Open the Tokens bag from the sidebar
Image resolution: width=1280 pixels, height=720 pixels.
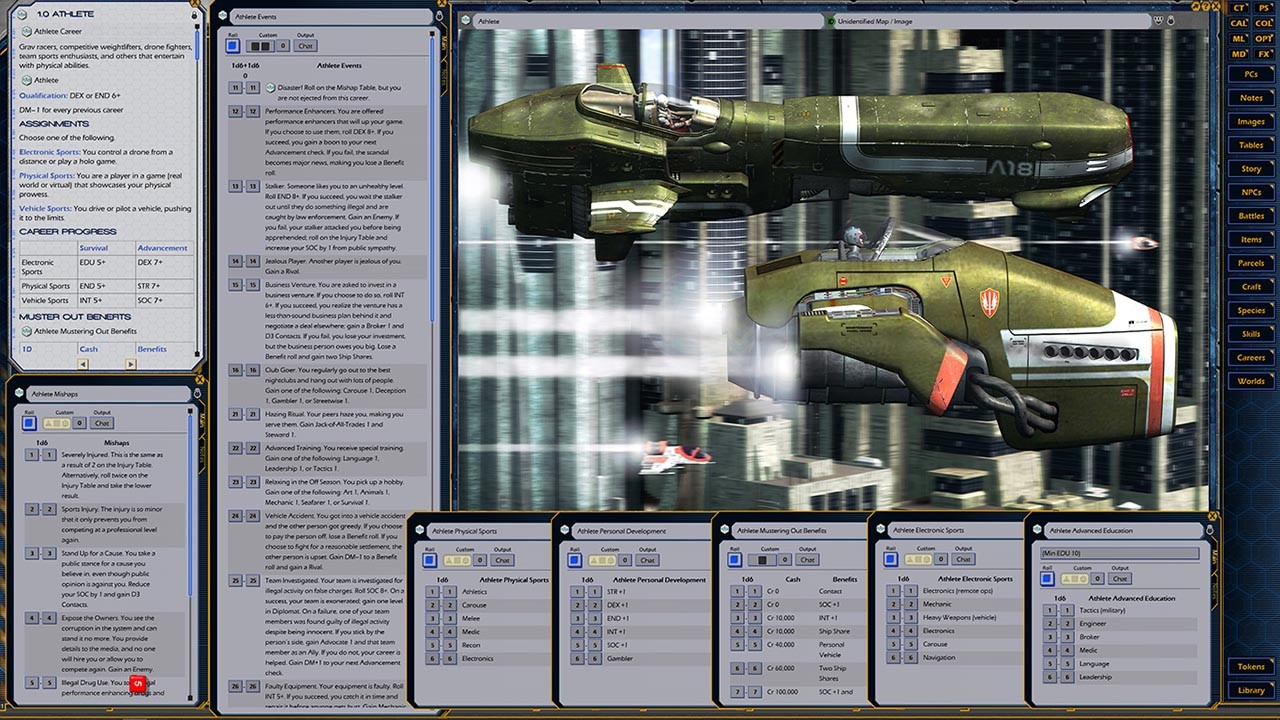tap(1249, 664)
